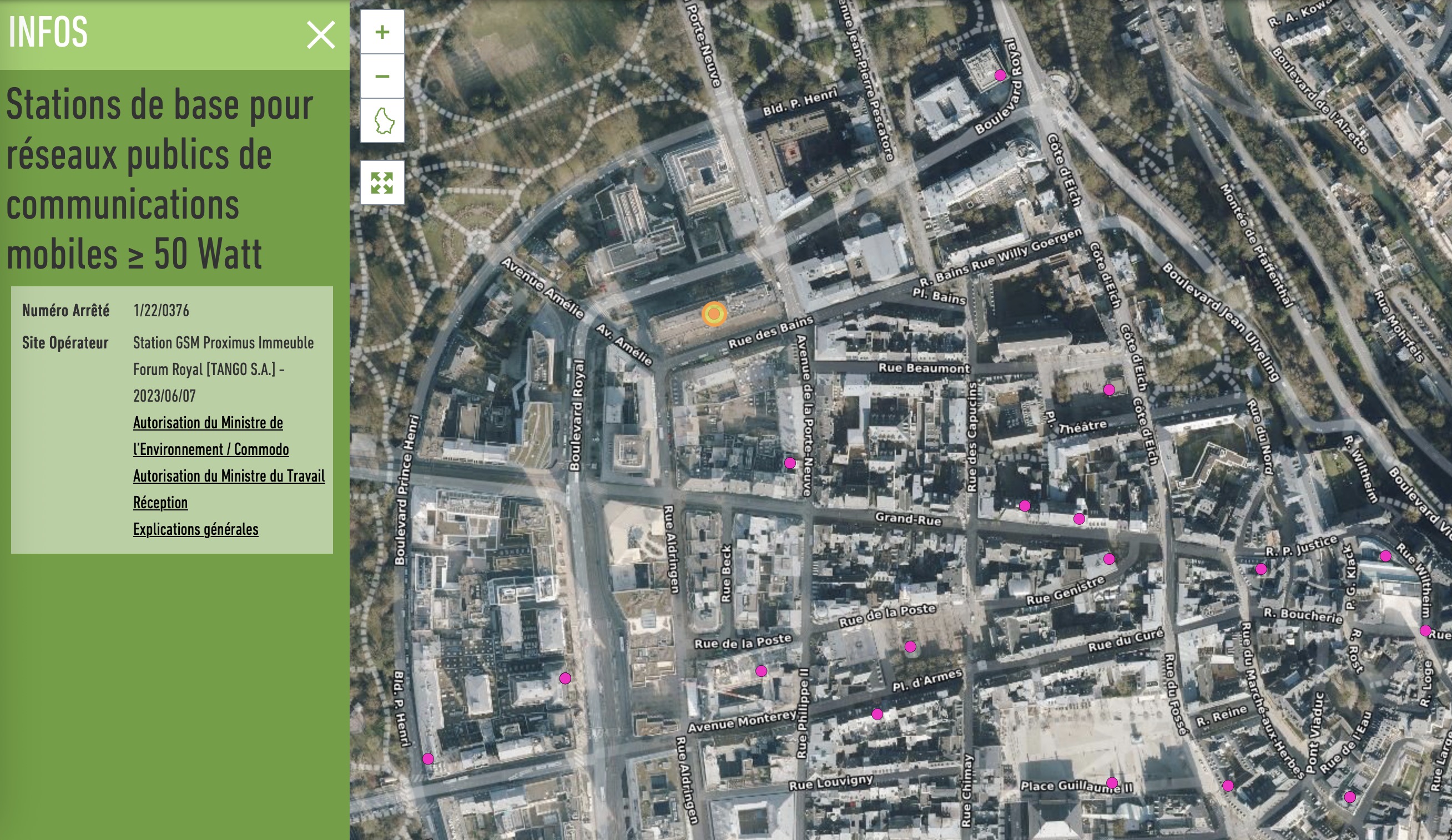The image size is (1452, 840).
Task: Click the INFOS panel header title
Action: 48,32
